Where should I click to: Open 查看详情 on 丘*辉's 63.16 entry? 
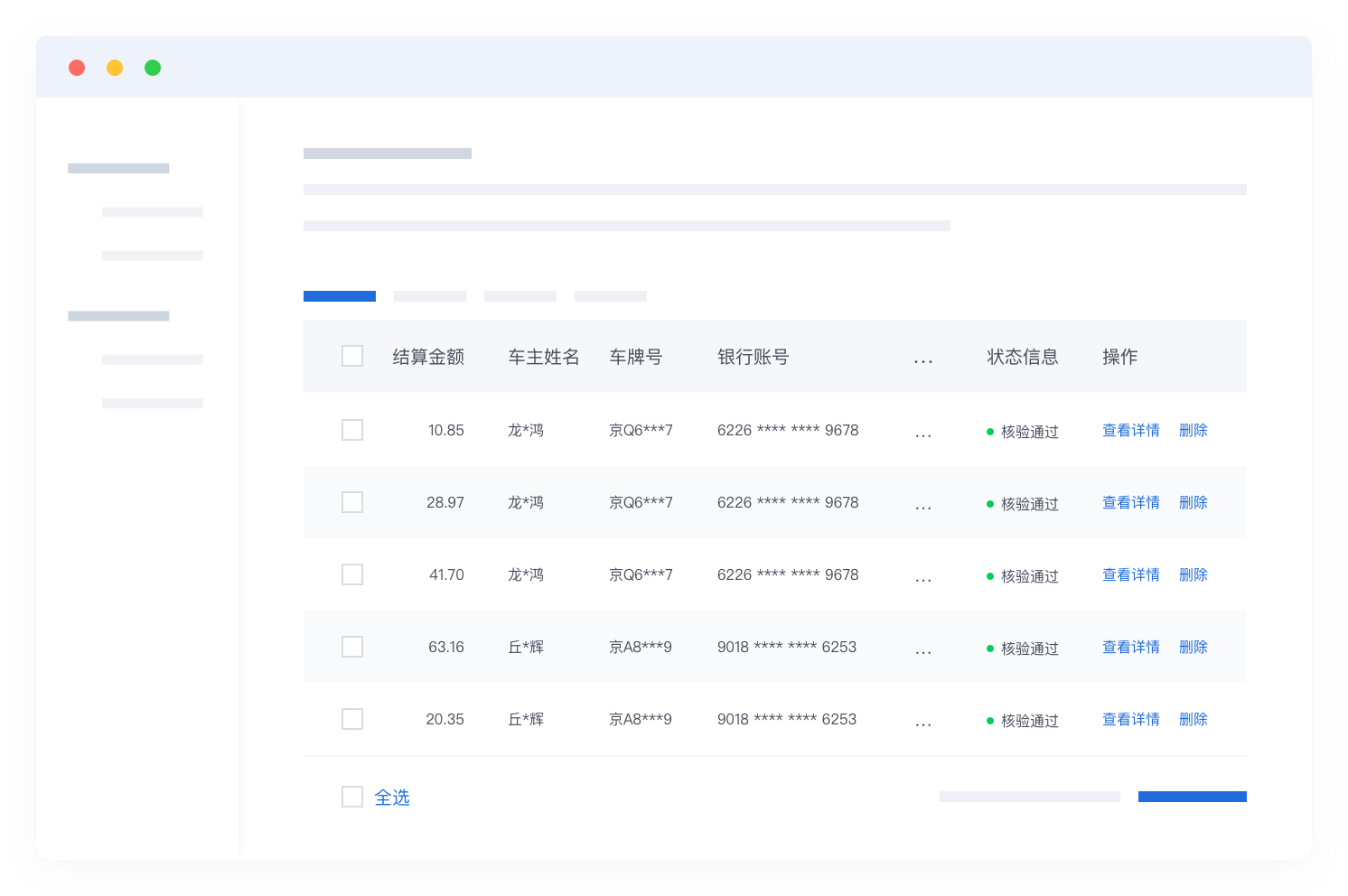1131,647
